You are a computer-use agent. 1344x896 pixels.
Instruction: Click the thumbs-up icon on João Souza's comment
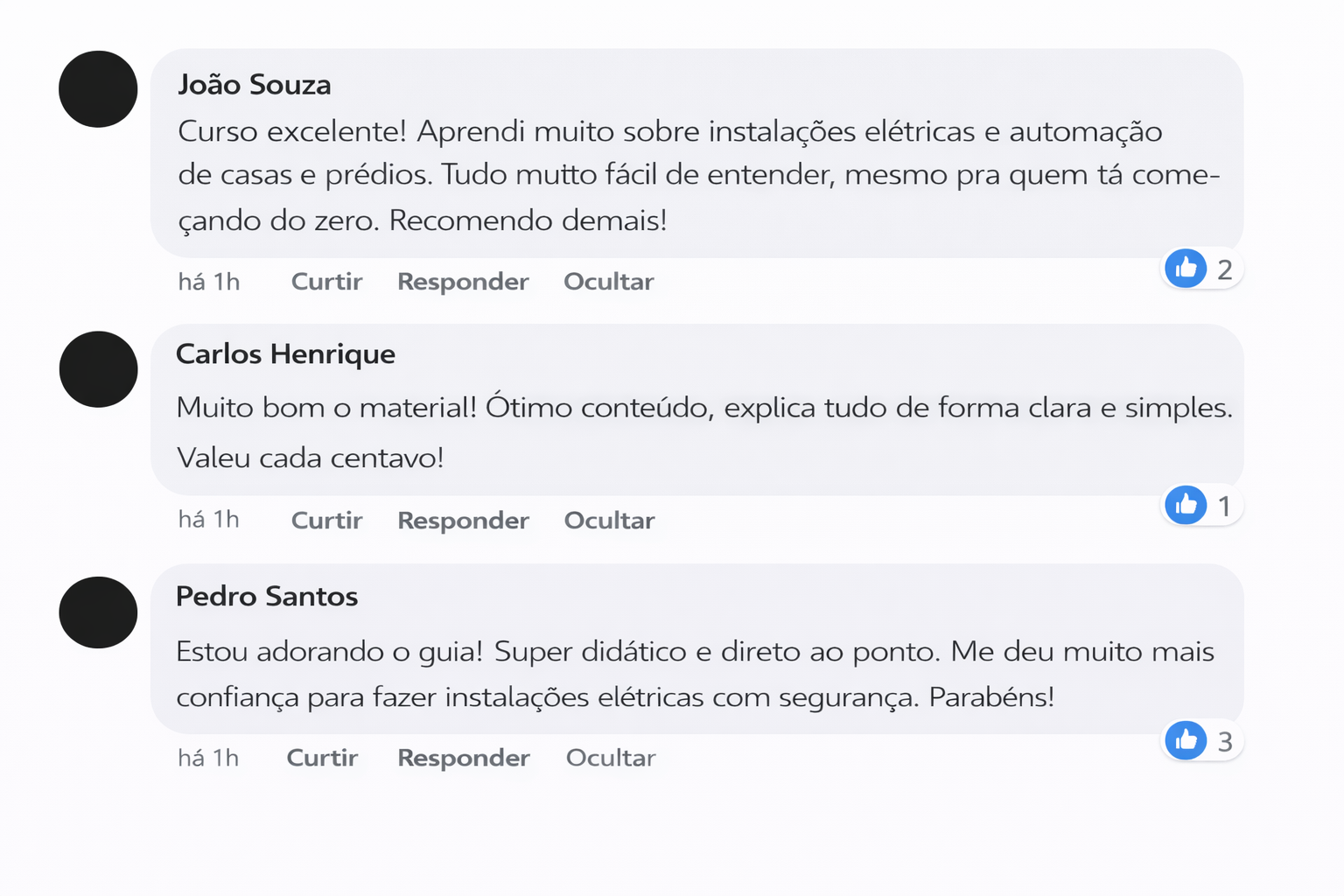point(1186,269)
